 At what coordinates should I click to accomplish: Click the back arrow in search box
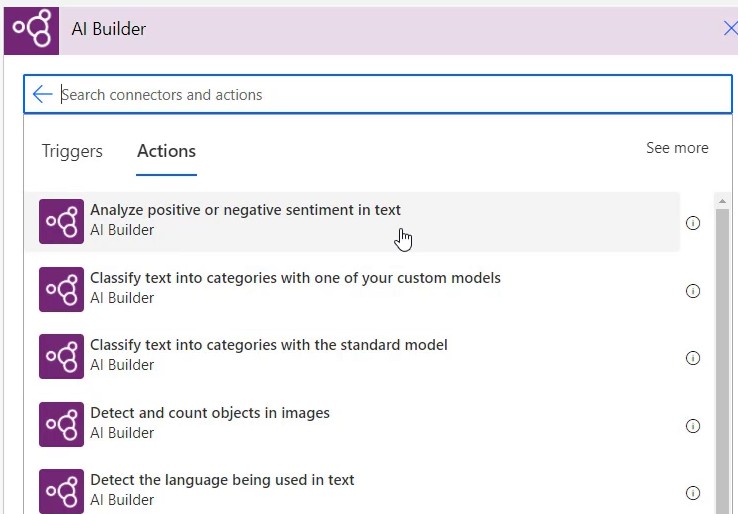(x=42, y=94)
